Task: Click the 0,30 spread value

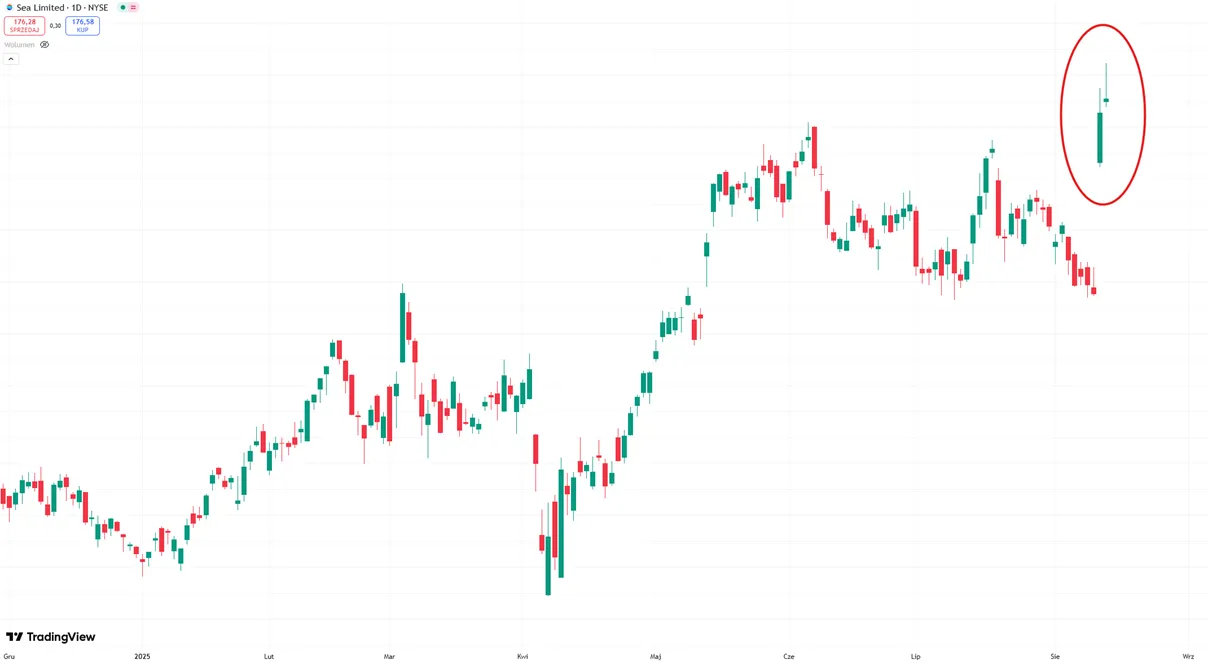Action: pos(55,26)
